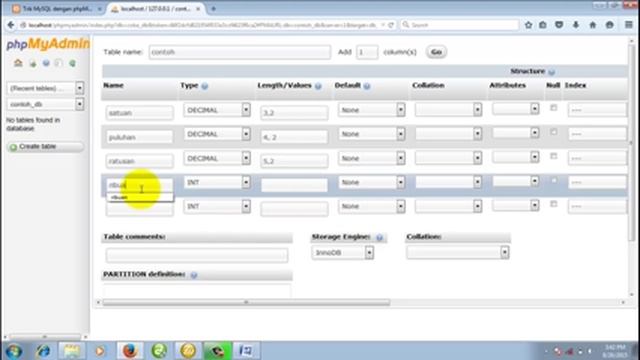Screen dimensions: 640x360
Task: Click the help icon beside Default header
Action: pyautogui.click(x=367, y=86)
